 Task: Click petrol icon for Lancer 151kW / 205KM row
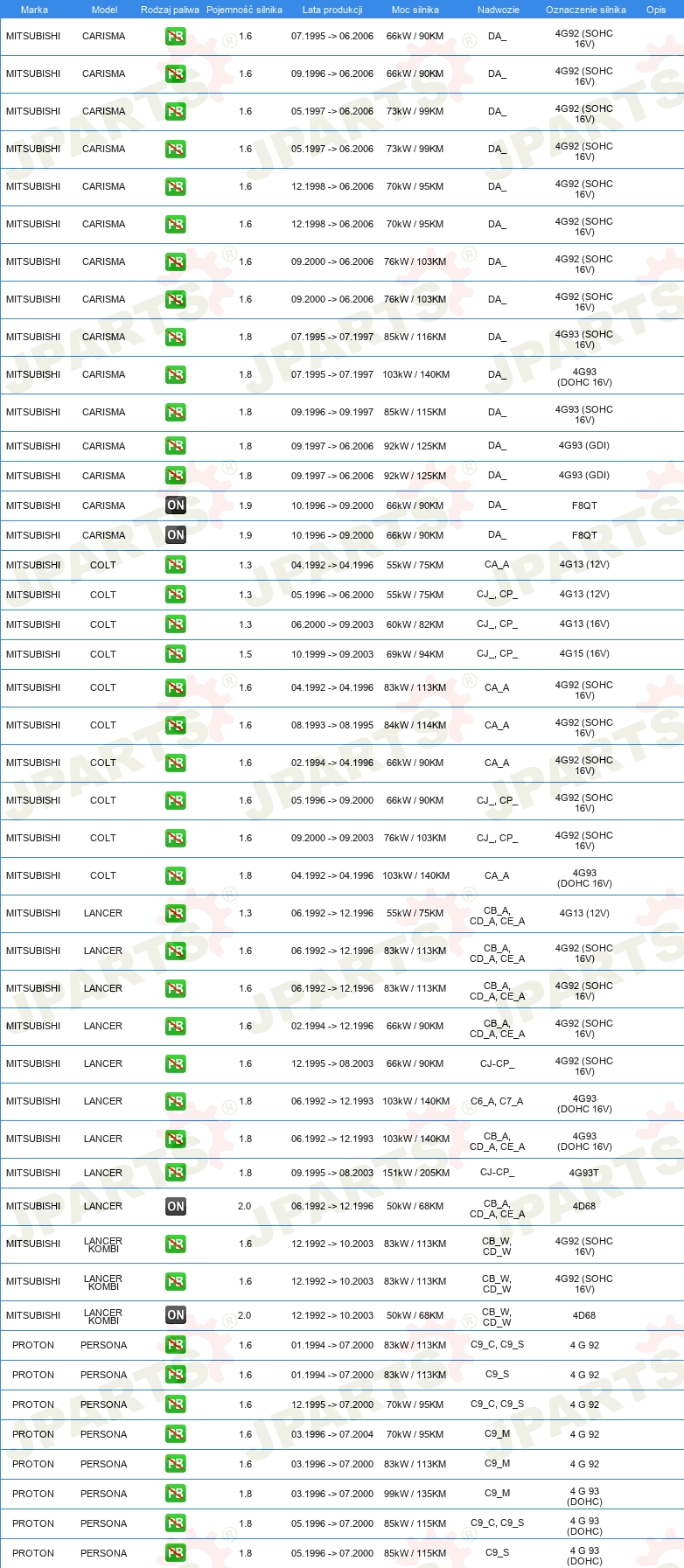point(176,1173)
